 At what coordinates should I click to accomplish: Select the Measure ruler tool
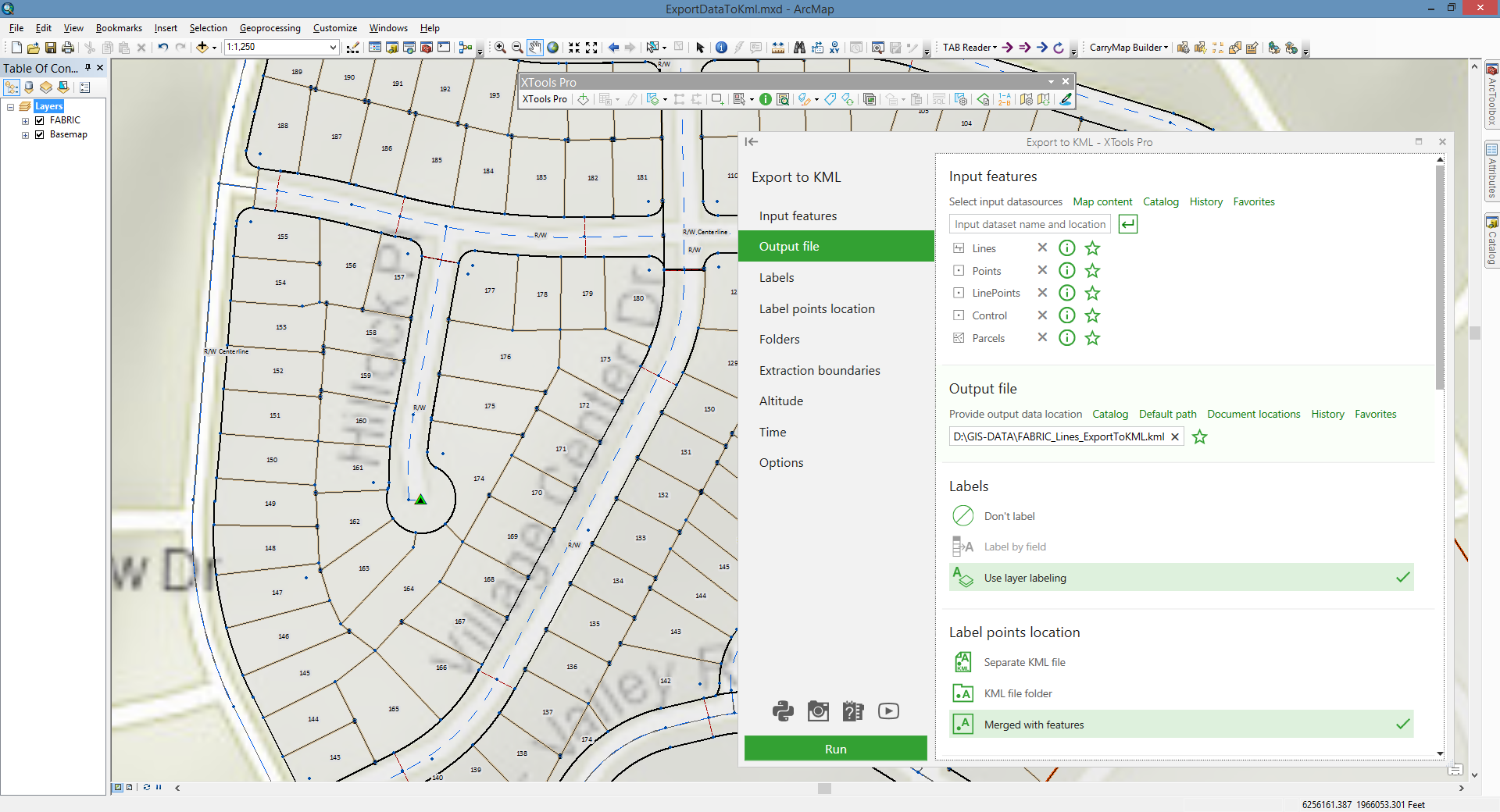pos(778,48)
